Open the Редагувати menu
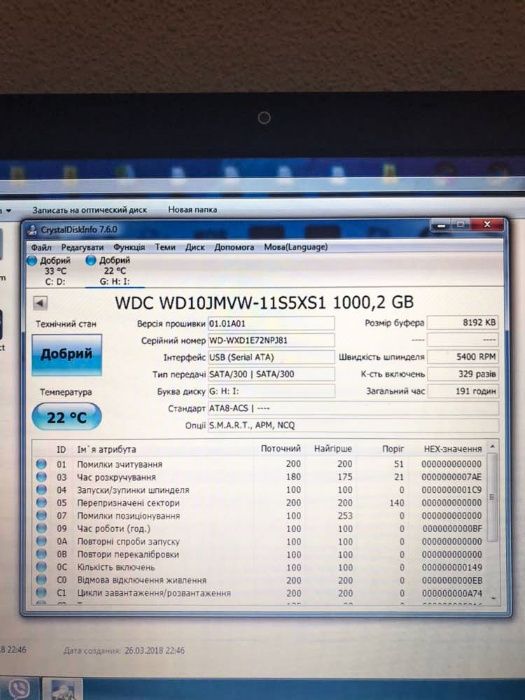The image size is (525, 700). click(x=82, y=247)
